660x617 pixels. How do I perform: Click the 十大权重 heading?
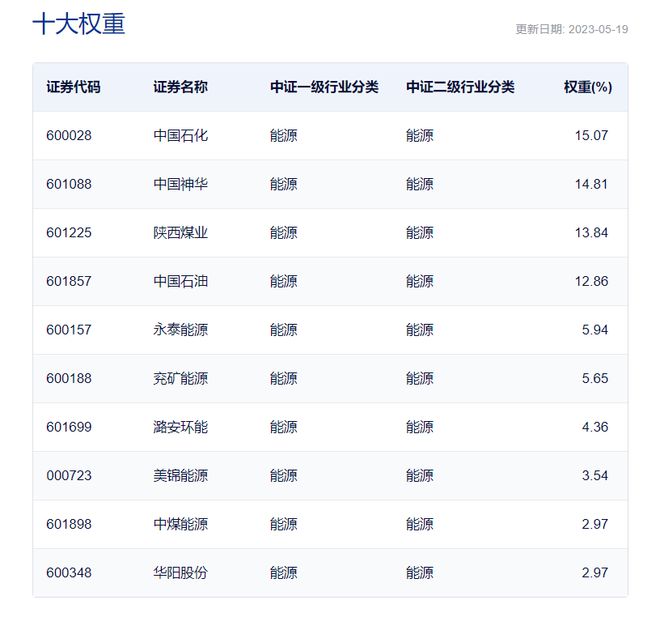point(79,24)
